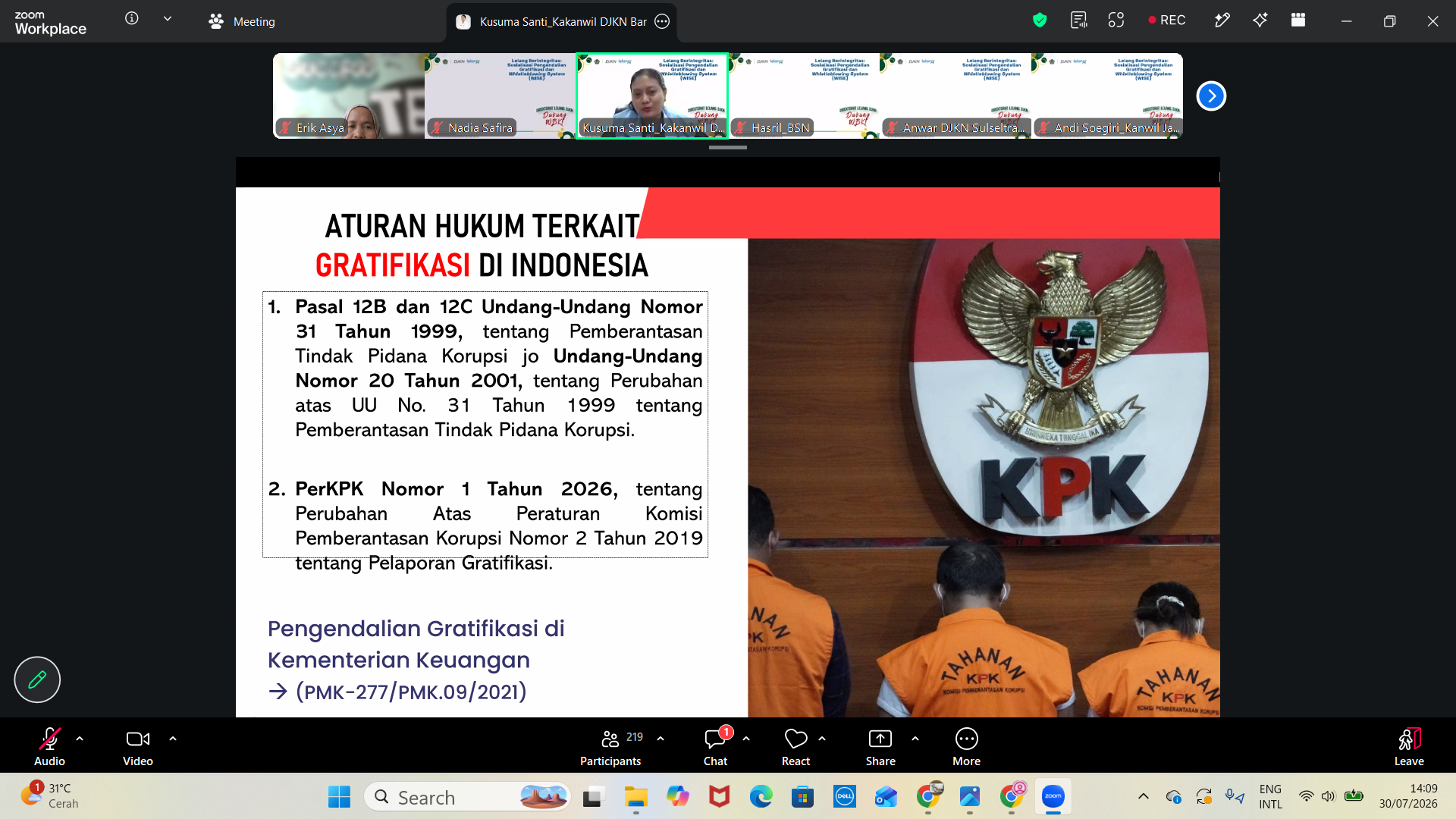Switch ENG INTL input language
The height and width of the screenshot is (819, 1456).
(x=1271, y=796)
